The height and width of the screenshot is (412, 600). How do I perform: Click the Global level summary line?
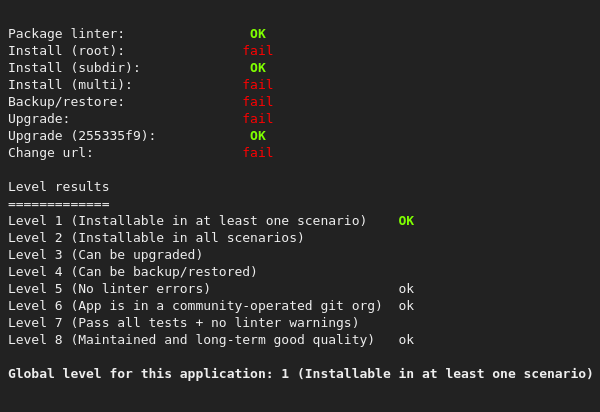click(x=300, y=374)
